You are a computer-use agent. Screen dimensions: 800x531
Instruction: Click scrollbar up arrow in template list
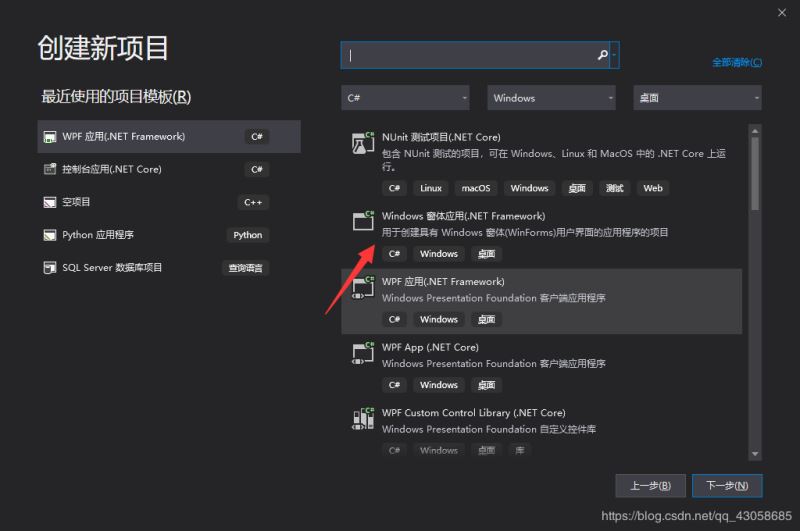(755, 131)
